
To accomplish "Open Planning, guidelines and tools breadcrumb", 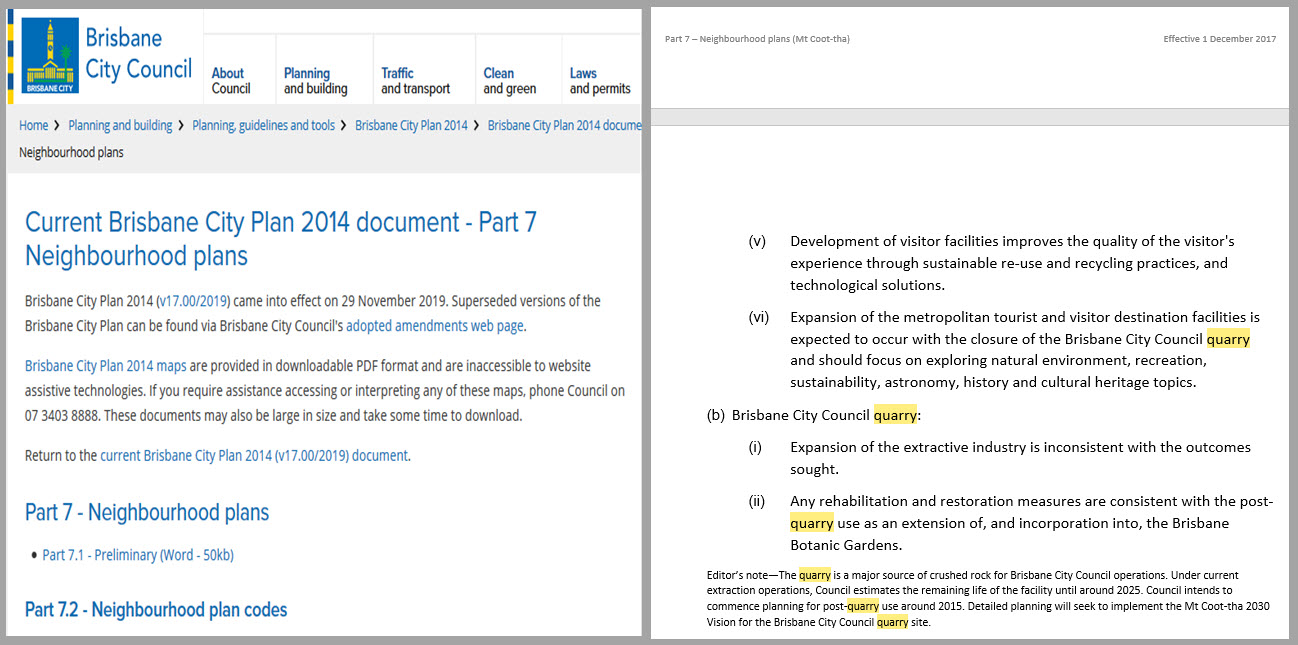I will pyautogui.click(x=263, y=125).
